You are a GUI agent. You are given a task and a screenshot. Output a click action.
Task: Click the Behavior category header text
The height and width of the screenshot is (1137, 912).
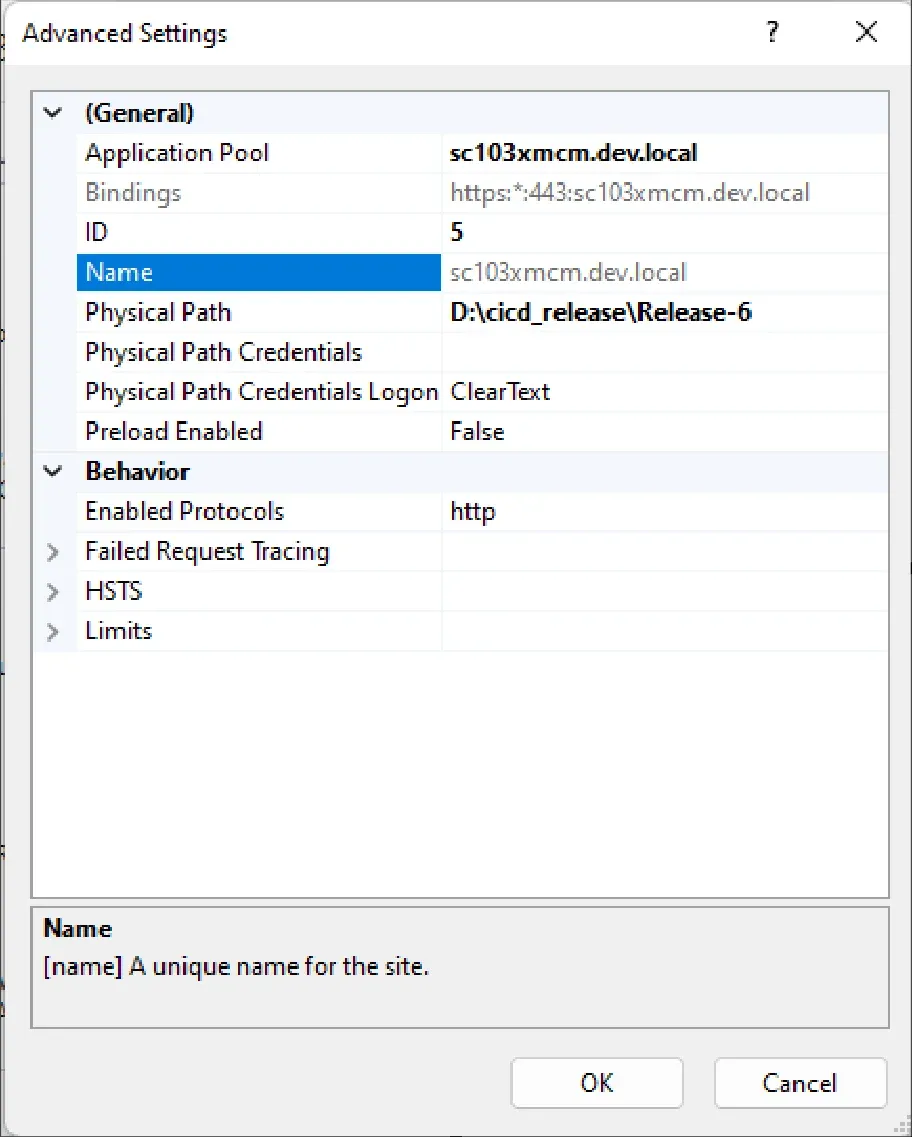(138, 472)
